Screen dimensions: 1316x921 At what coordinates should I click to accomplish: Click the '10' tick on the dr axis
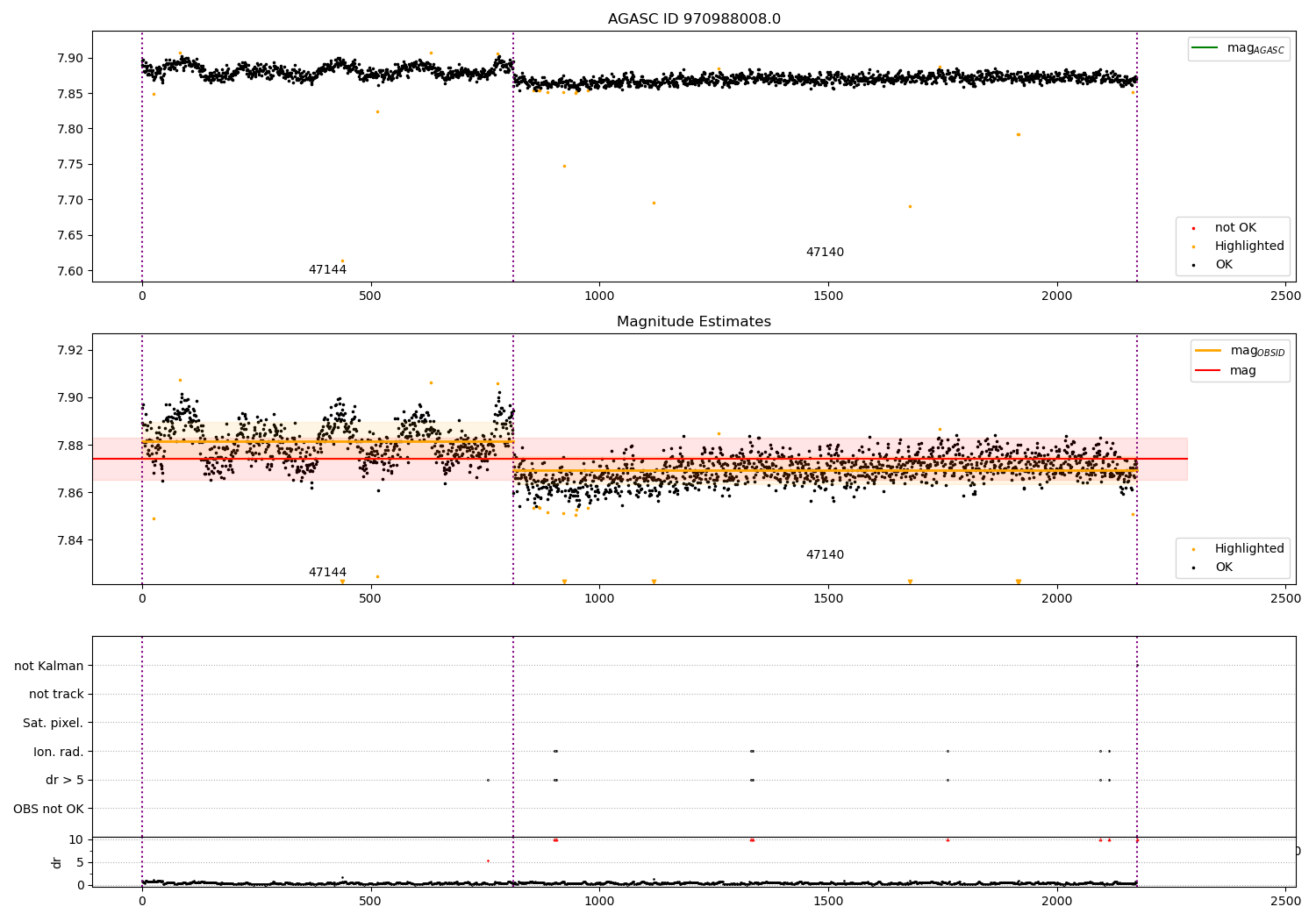76,839
